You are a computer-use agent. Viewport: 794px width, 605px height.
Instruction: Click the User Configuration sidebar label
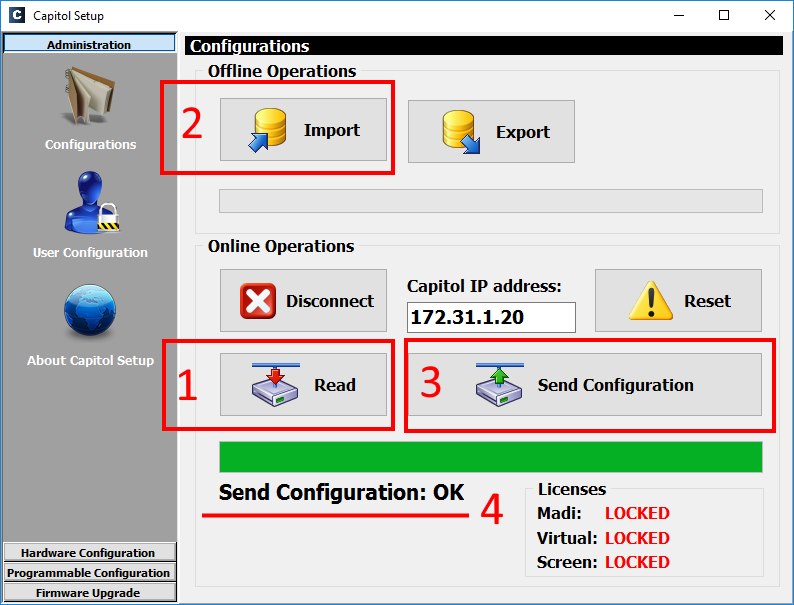90,252
